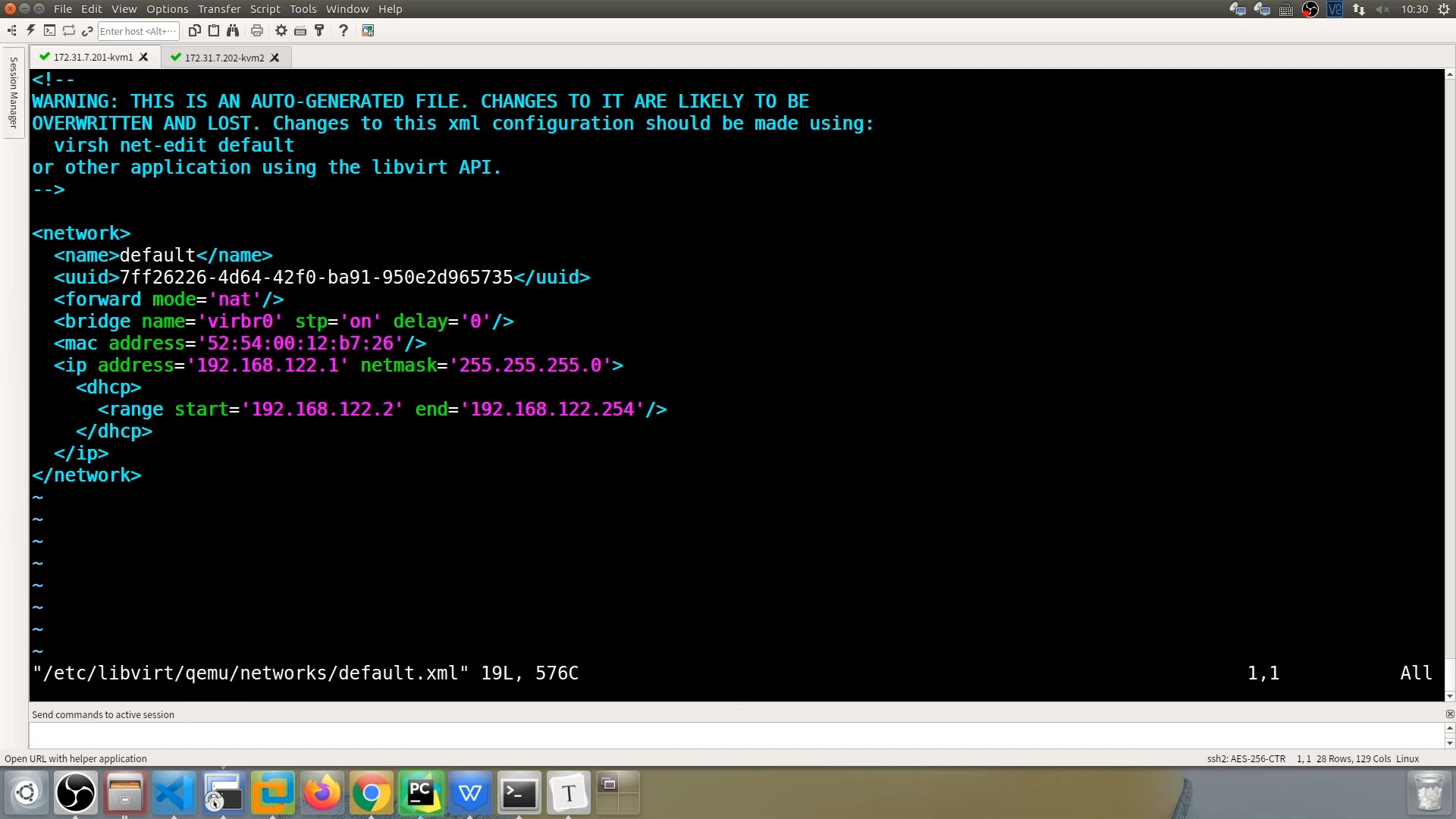The width and height of the screenshot is (1456, 819).
Task: Open the workspace switcher dock icon
Action: [x=618, y=793]
